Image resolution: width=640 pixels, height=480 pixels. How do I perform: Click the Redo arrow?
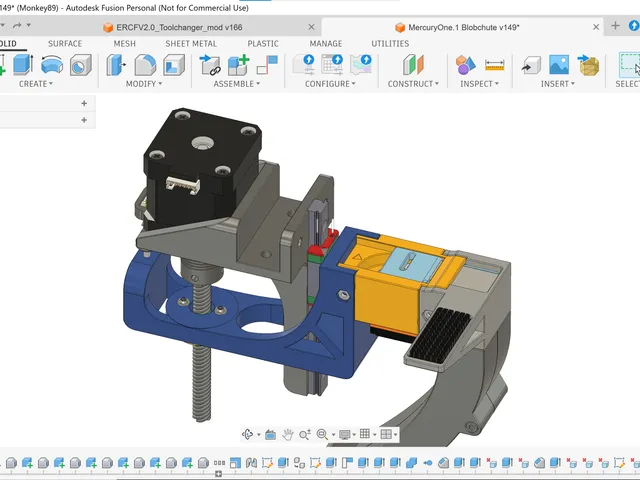[17, 25]
